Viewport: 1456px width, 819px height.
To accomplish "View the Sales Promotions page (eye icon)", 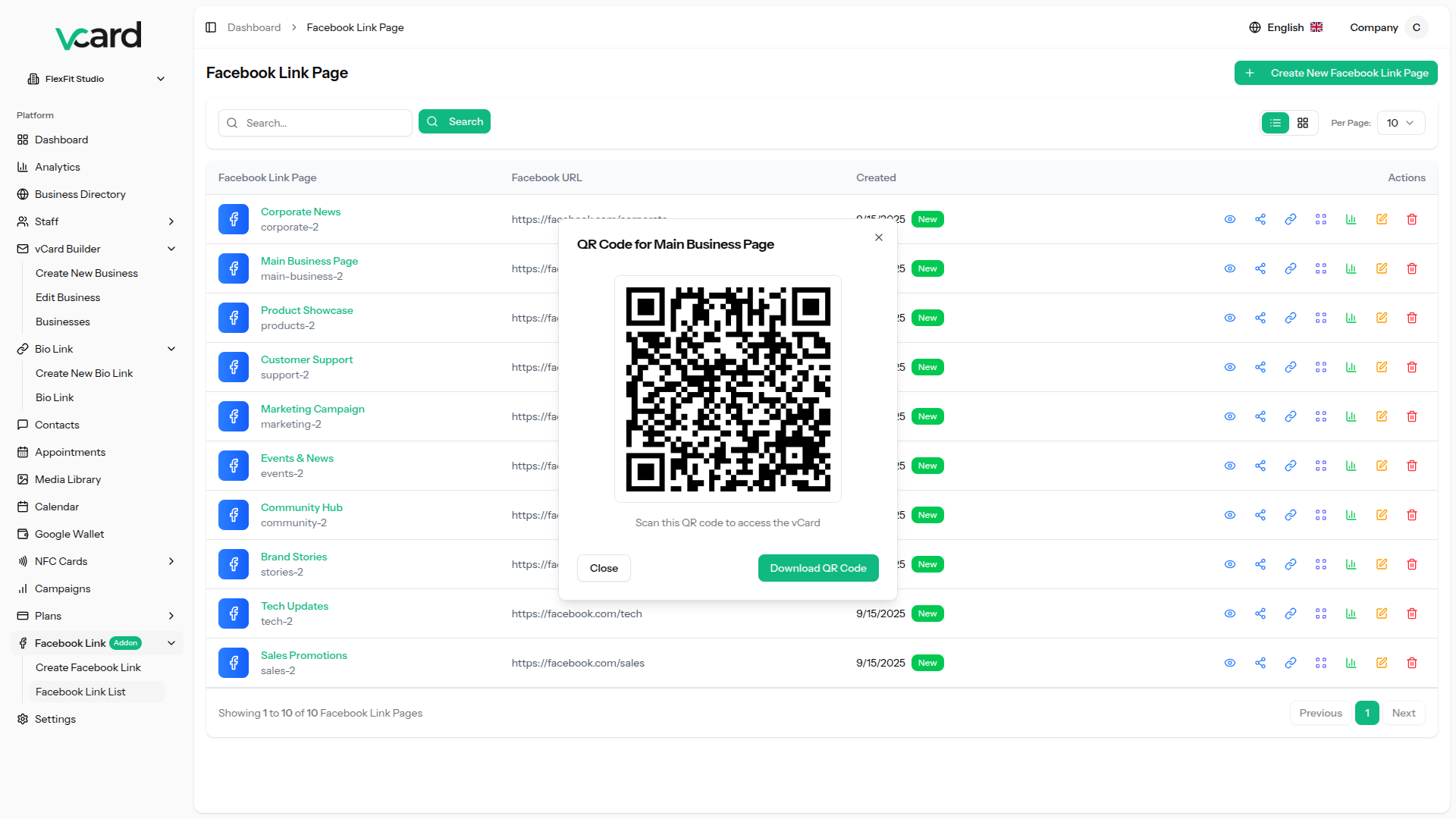I will click(x=1230, y=663).
